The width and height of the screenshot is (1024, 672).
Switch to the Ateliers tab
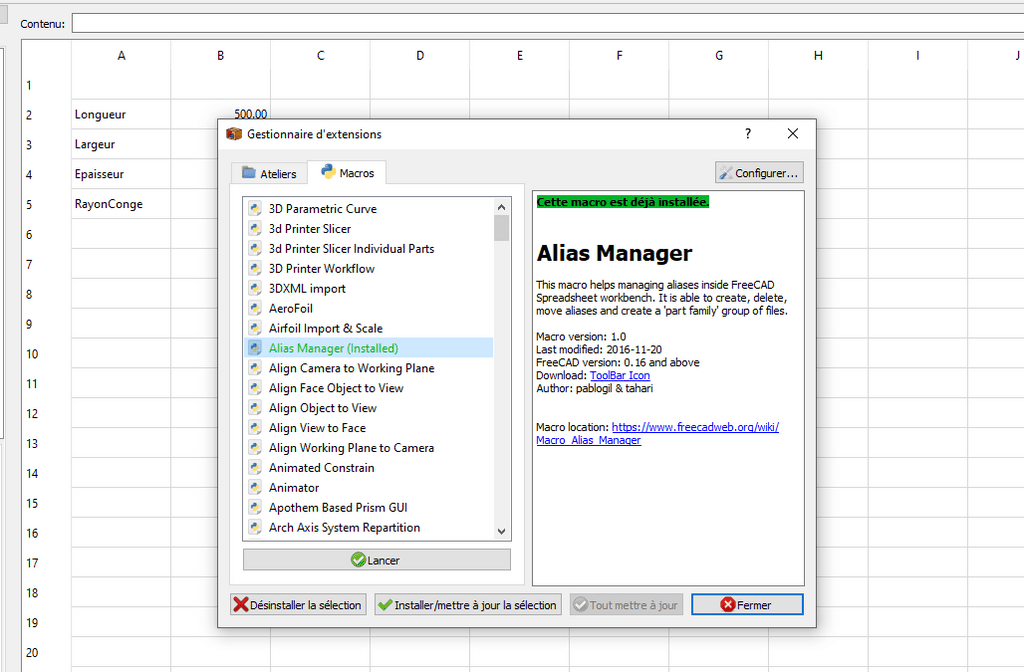pyautogui.click(x=269, y=174)
